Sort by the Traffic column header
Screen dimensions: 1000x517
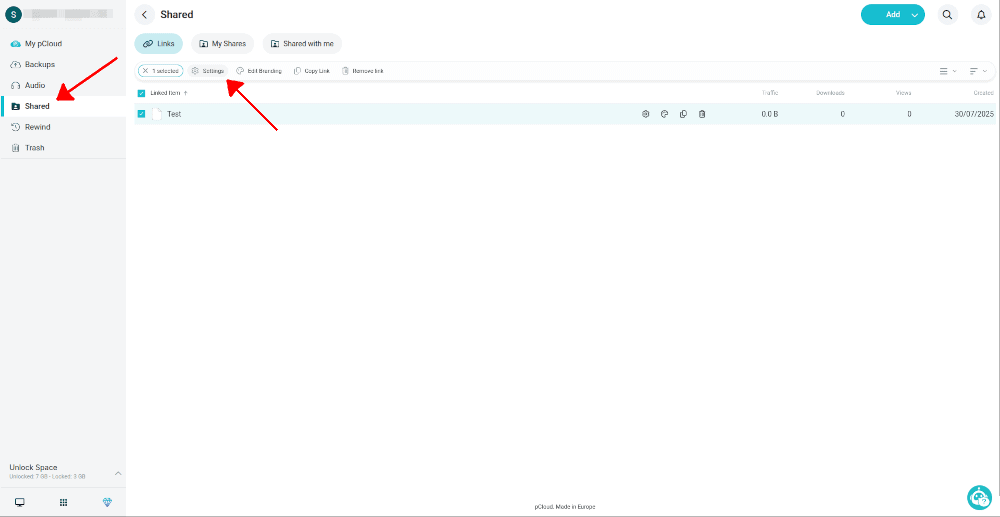(770, 93)
